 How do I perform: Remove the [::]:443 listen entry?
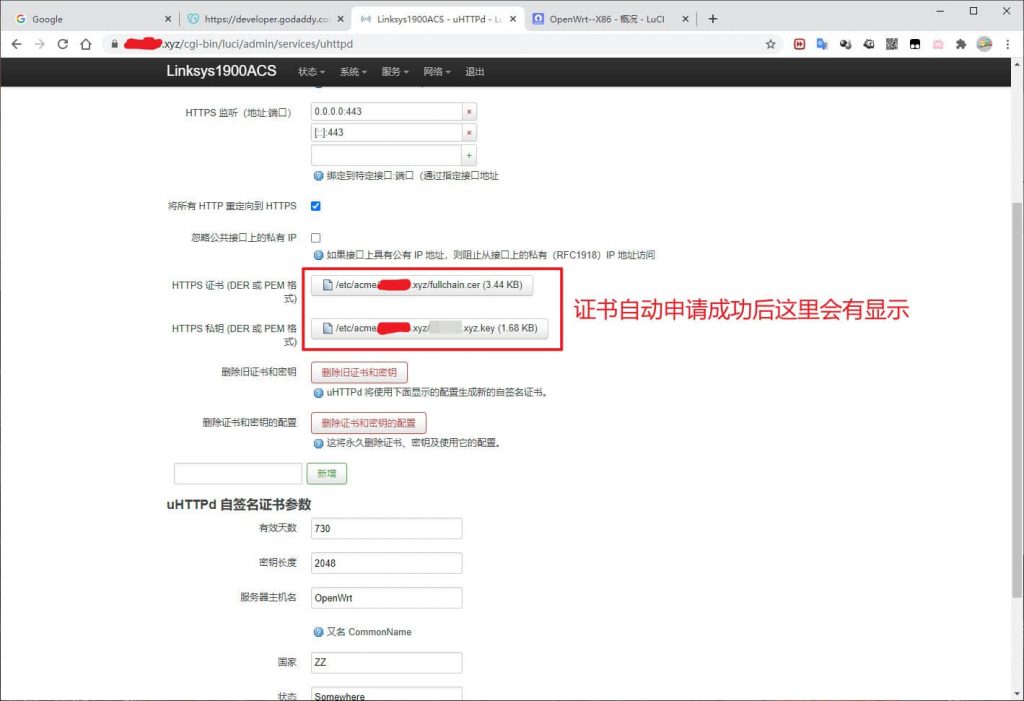[469, 133]
